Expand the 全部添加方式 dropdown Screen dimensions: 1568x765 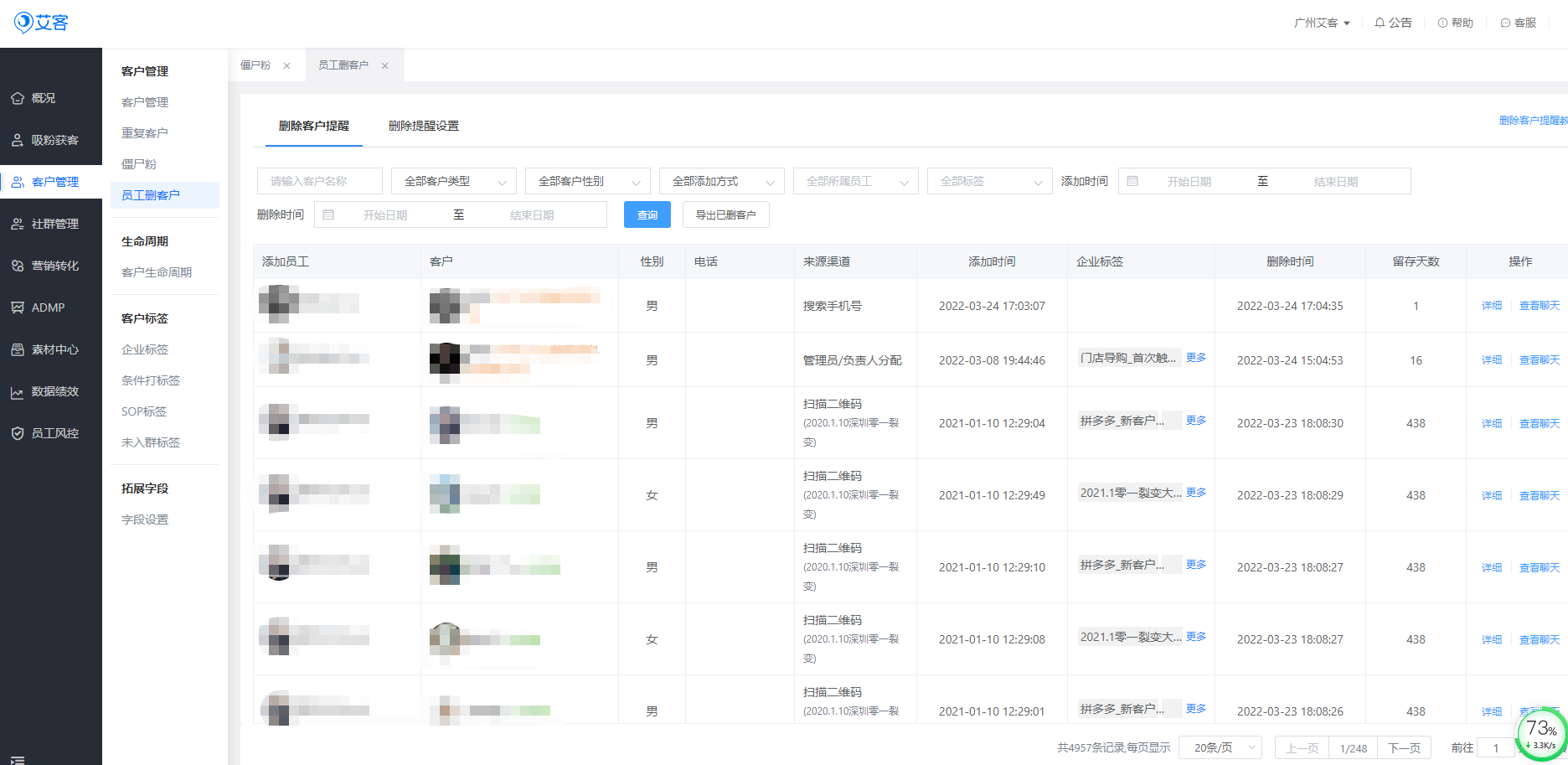[721, 181]
